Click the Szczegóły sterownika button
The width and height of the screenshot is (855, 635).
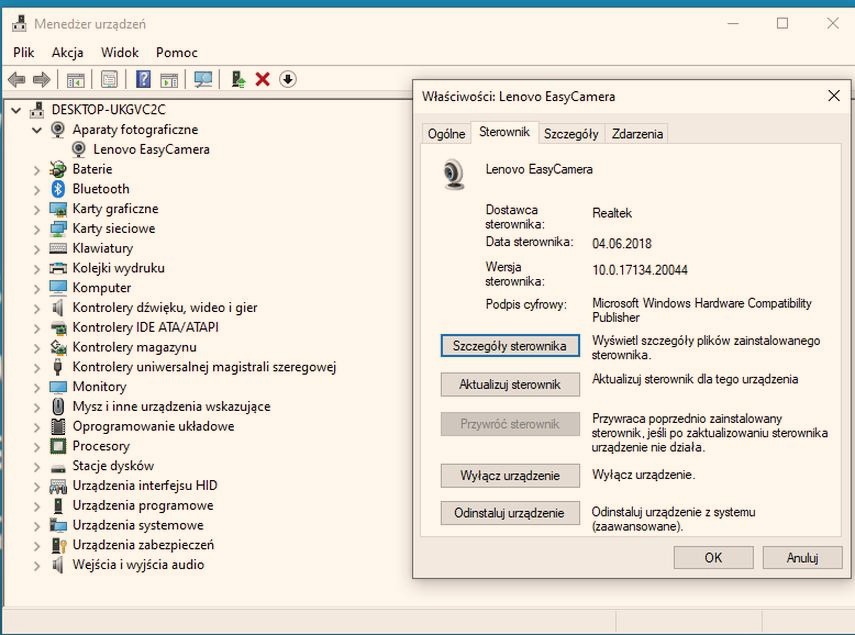(510, 346)
